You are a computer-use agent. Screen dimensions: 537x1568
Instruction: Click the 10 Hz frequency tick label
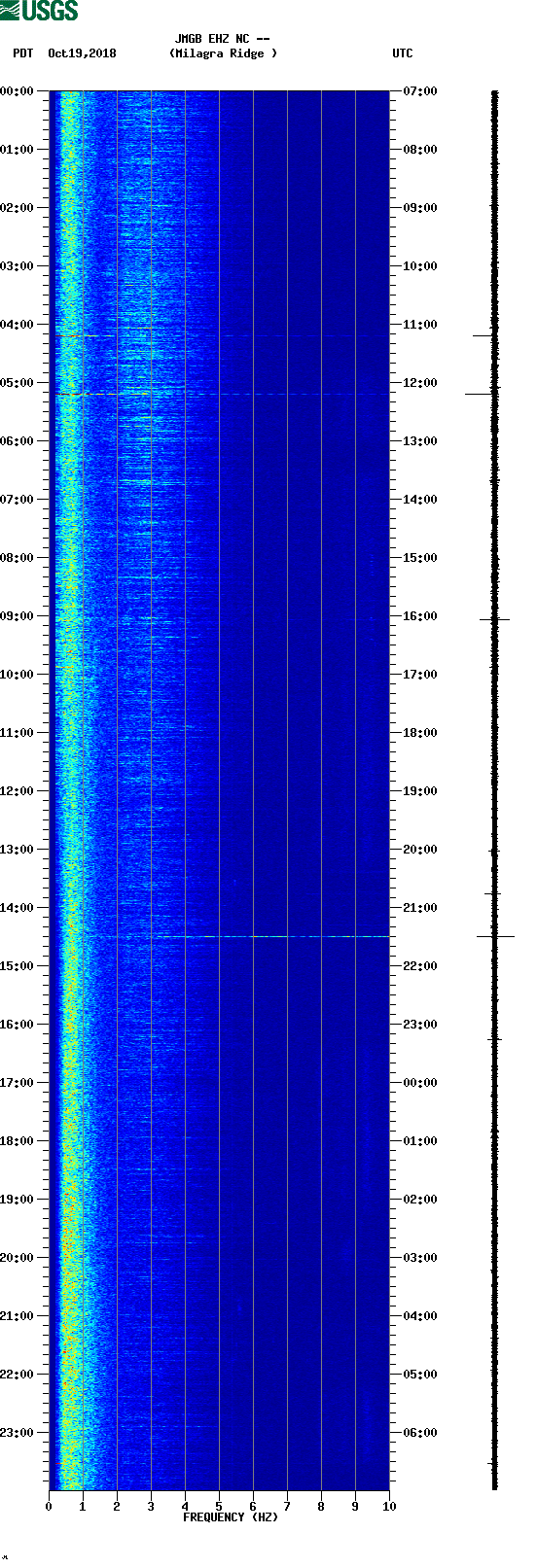[x=389, y=1507]
